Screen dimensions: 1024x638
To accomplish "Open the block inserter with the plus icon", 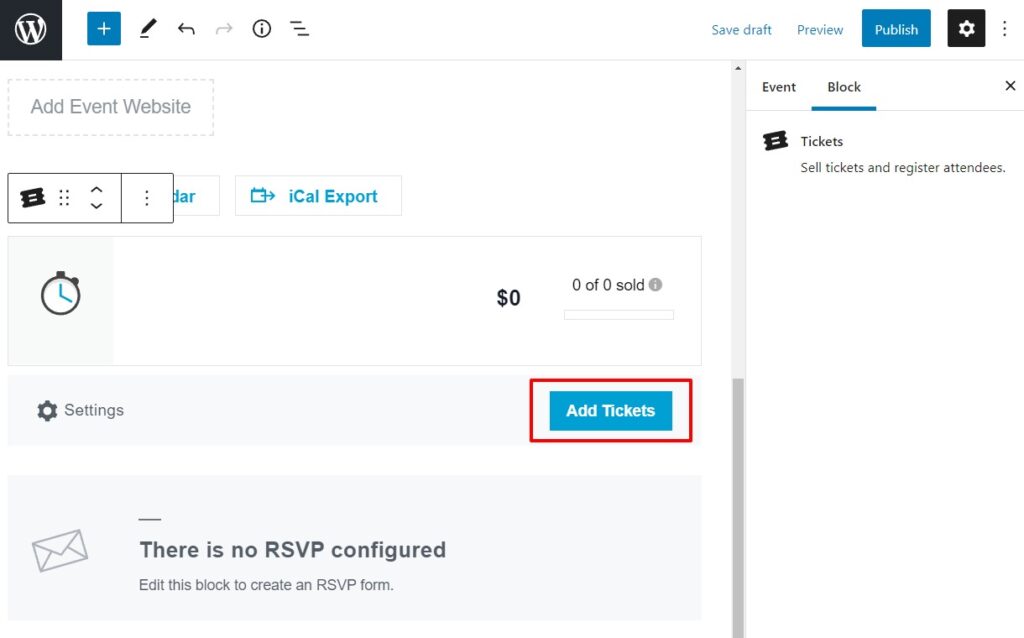I will pos(103,28).
